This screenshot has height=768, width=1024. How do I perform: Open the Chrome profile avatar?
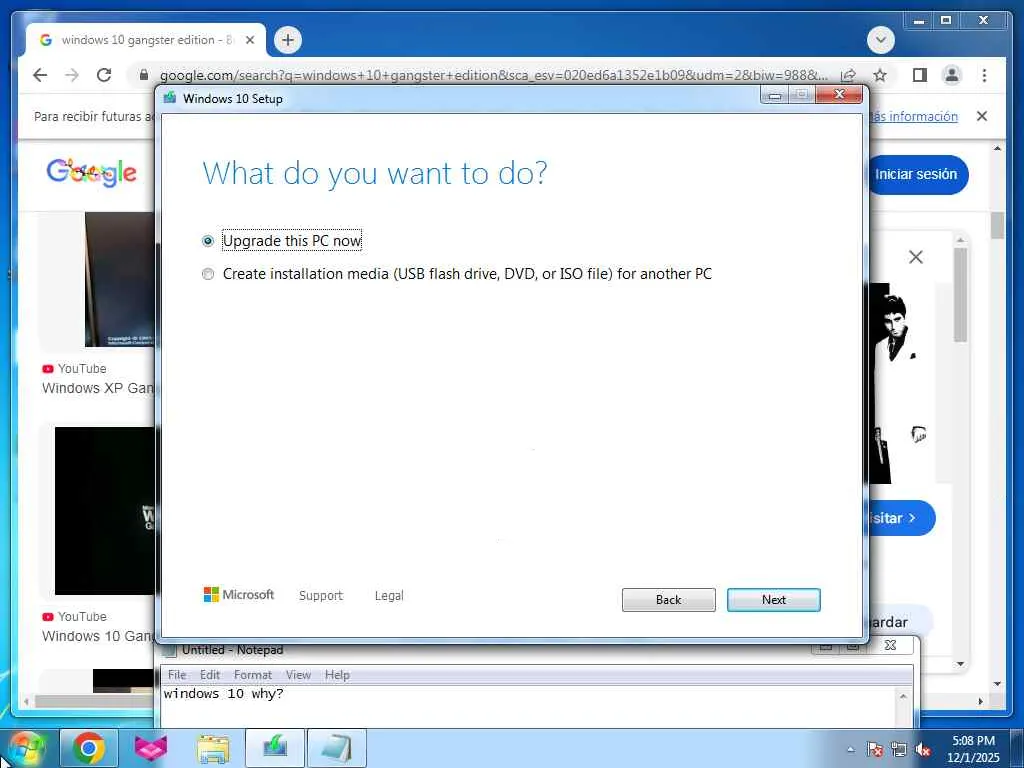[952, 75]
